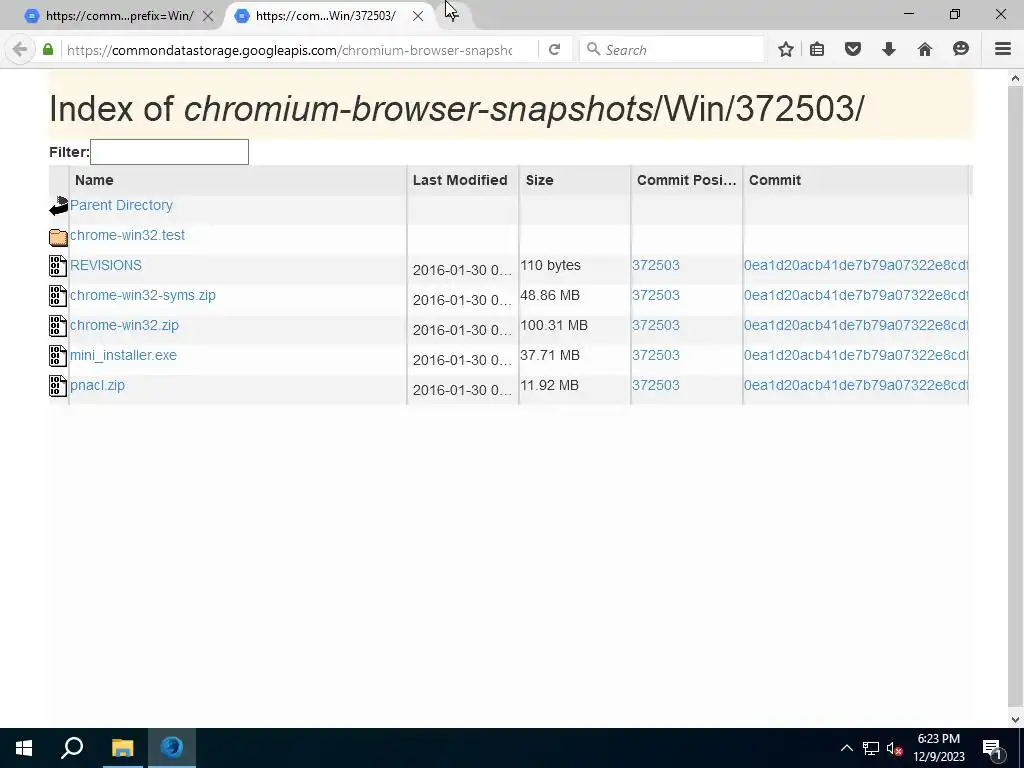Screen dimensions: 1024x768
Task: Open the Parent Directory link
Action: tap(121, 205)
